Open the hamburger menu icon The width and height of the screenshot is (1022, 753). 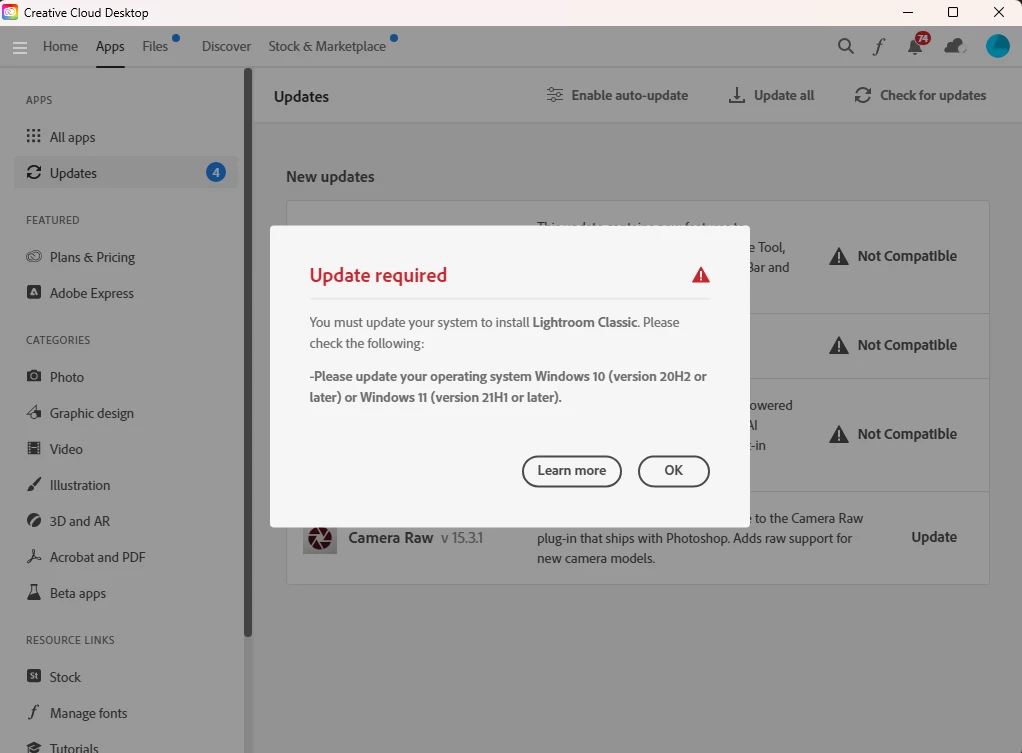coord(20,48)
